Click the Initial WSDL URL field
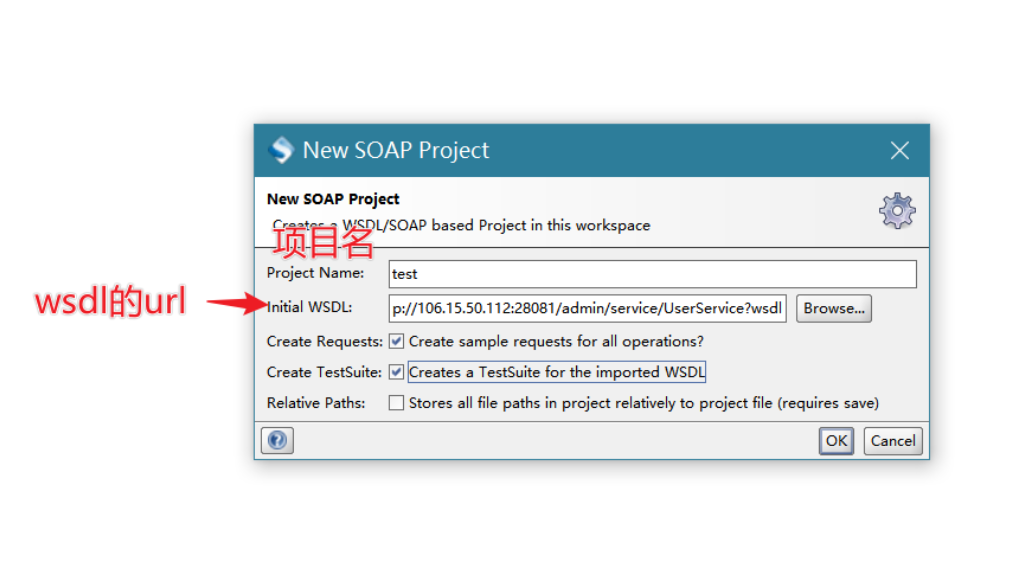1012x565 pixels. (587, 308)
